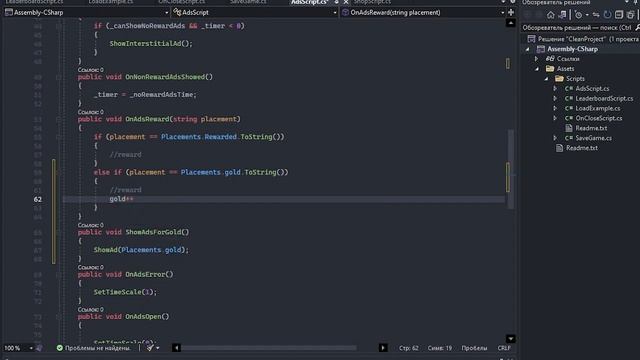Click the Assets folder icon

[550, 69]
